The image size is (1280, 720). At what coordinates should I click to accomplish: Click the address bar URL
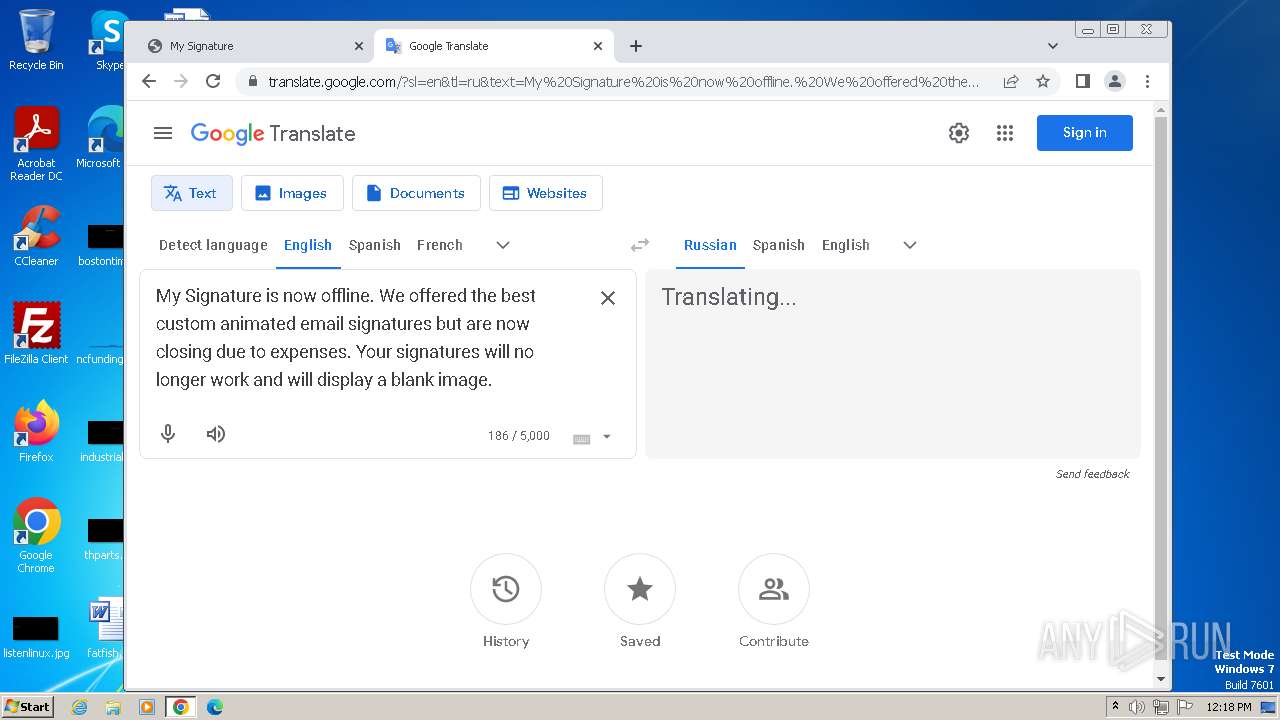coord(624,82)
